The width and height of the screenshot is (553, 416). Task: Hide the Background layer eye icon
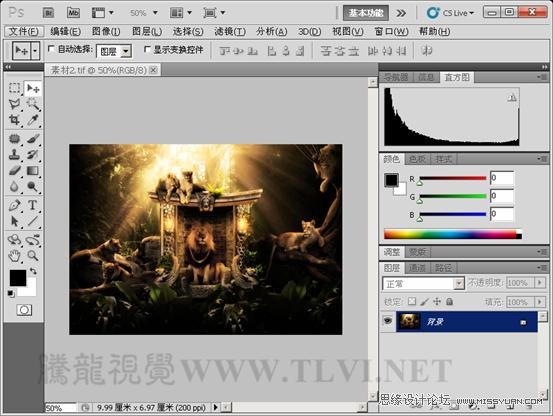coord(388,320)
